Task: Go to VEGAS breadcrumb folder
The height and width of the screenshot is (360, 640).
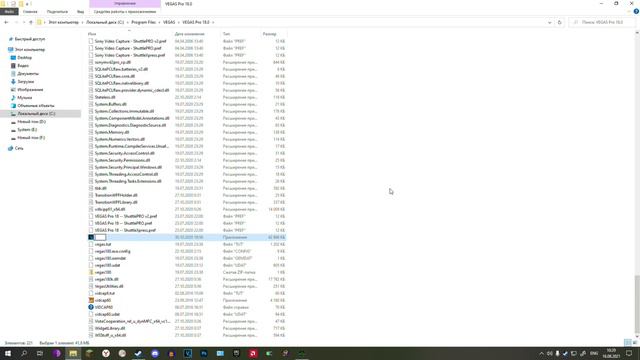Action: pos(169,22)
